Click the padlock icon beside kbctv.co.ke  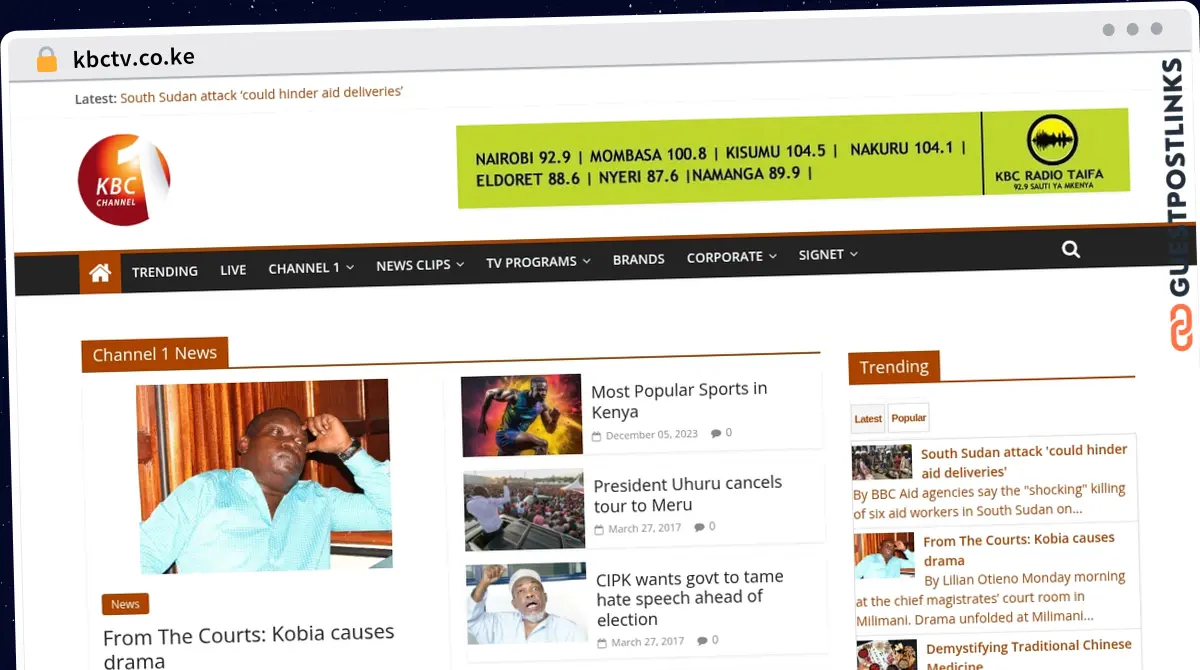[46, 59]
